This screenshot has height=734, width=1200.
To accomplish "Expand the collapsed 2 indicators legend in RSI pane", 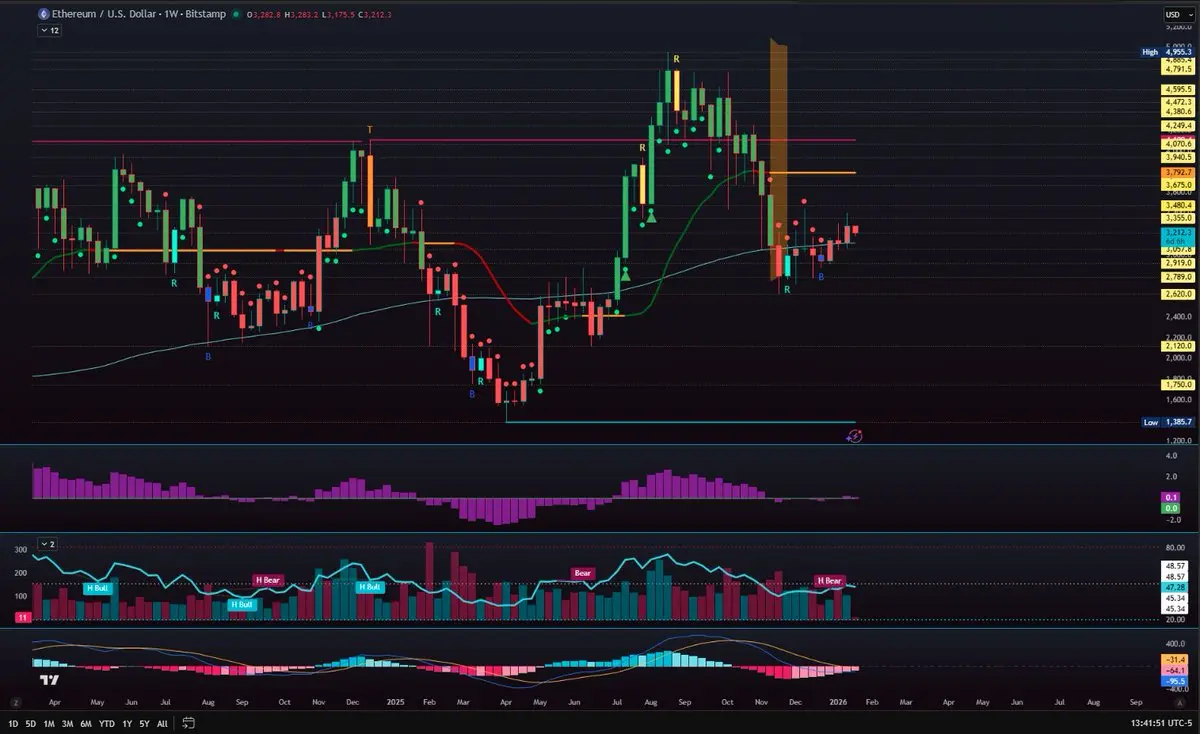I will 47,544.
